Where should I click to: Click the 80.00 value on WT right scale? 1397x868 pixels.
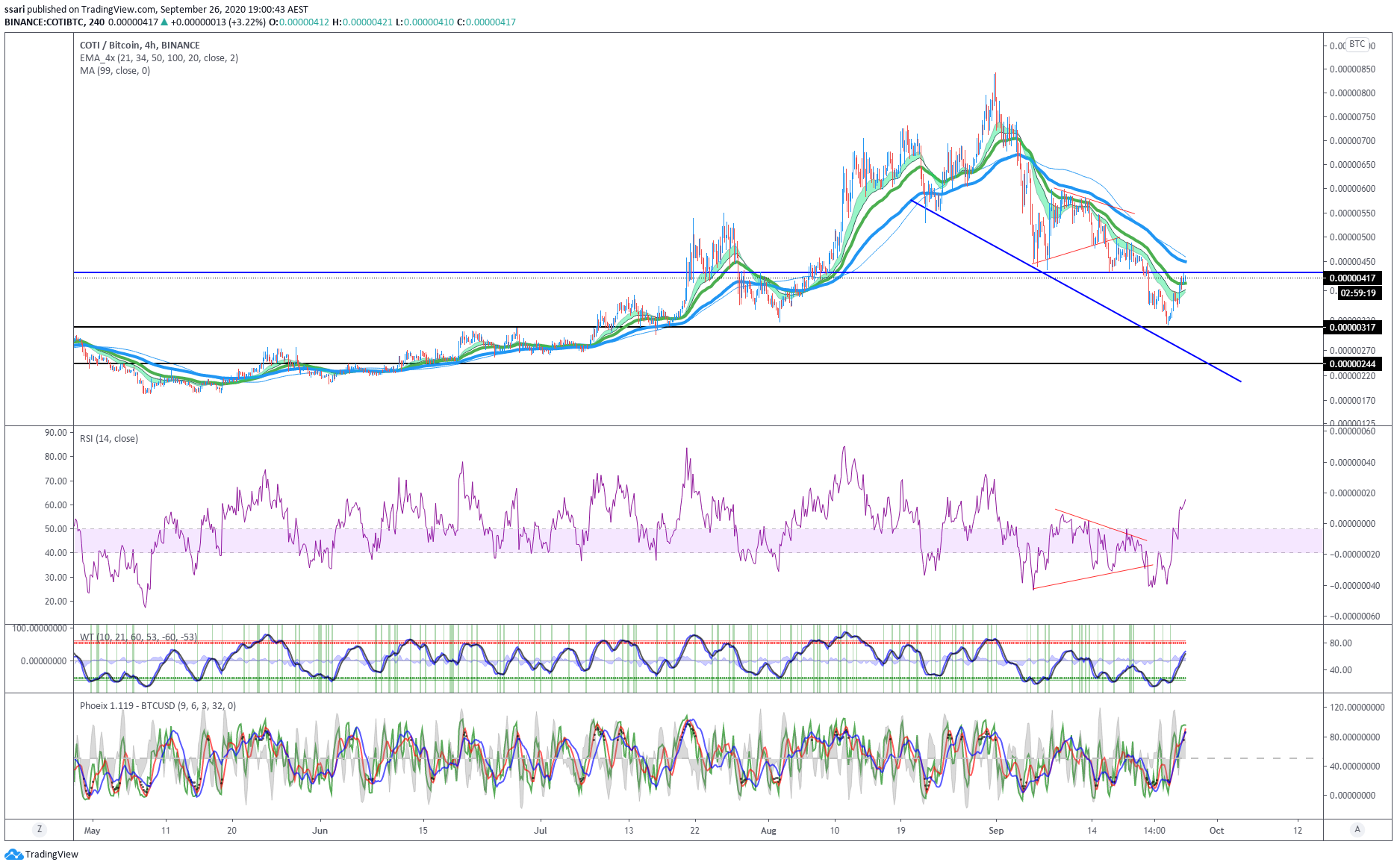click(x=1341, y=643)
